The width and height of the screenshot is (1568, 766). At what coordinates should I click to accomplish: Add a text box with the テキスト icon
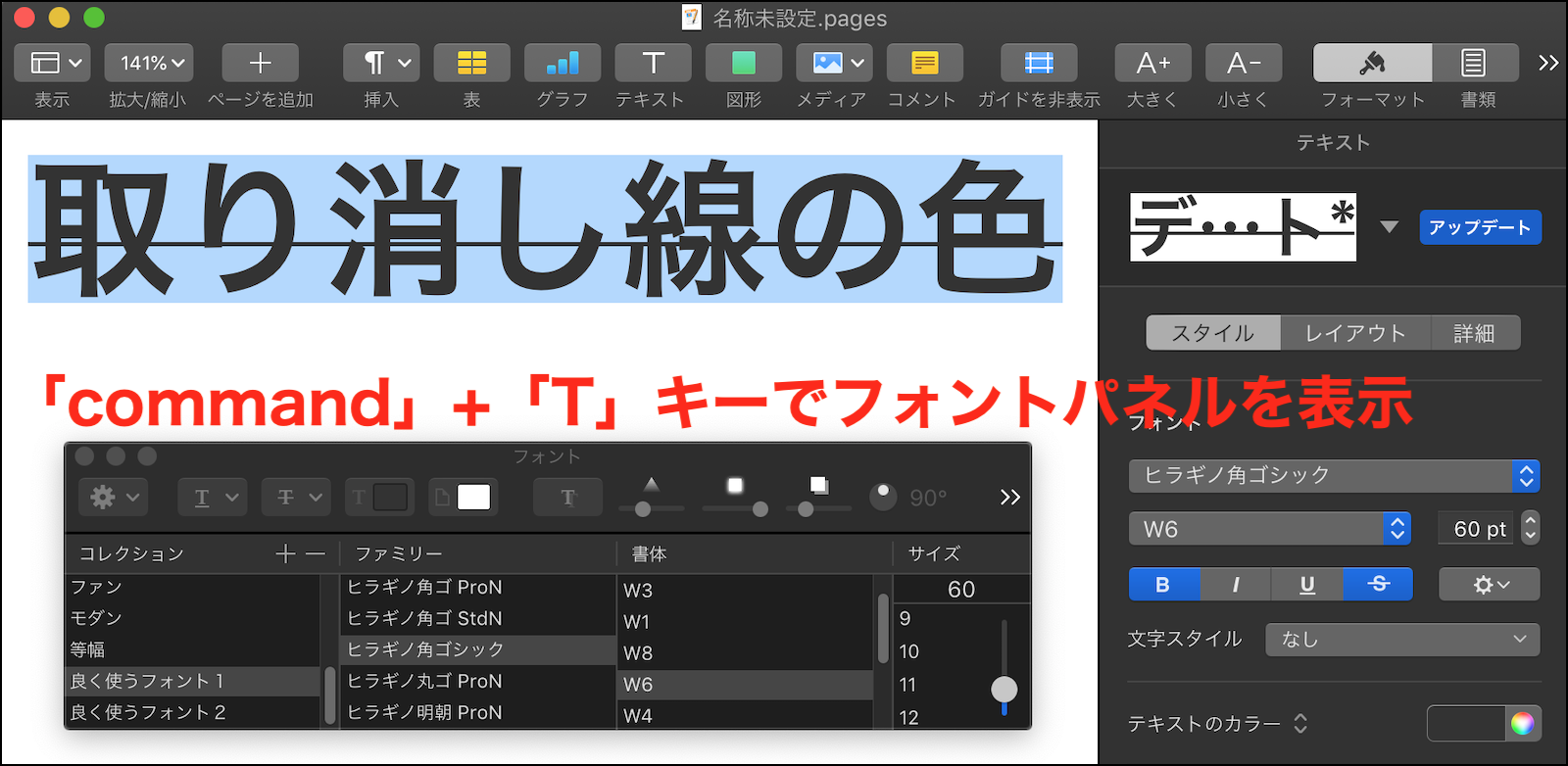pos(653,63)
